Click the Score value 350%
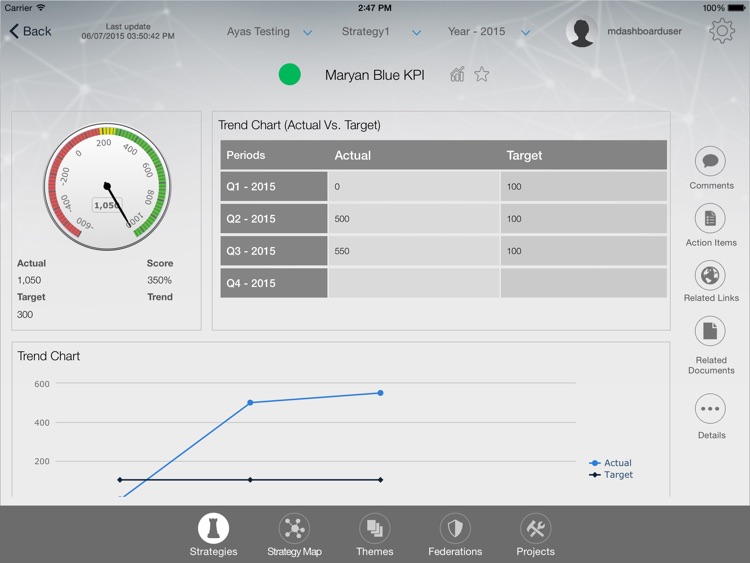The width and height of the screenshot is (750, 563). coord(159,280)
